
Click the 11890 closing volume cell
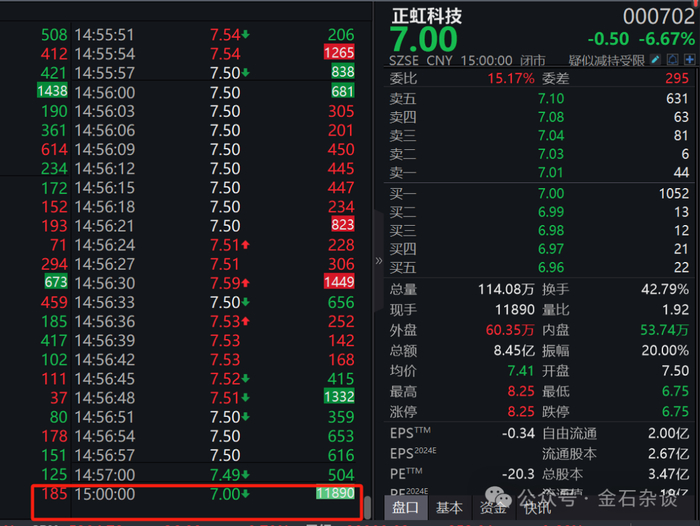(x=335, y=493)
